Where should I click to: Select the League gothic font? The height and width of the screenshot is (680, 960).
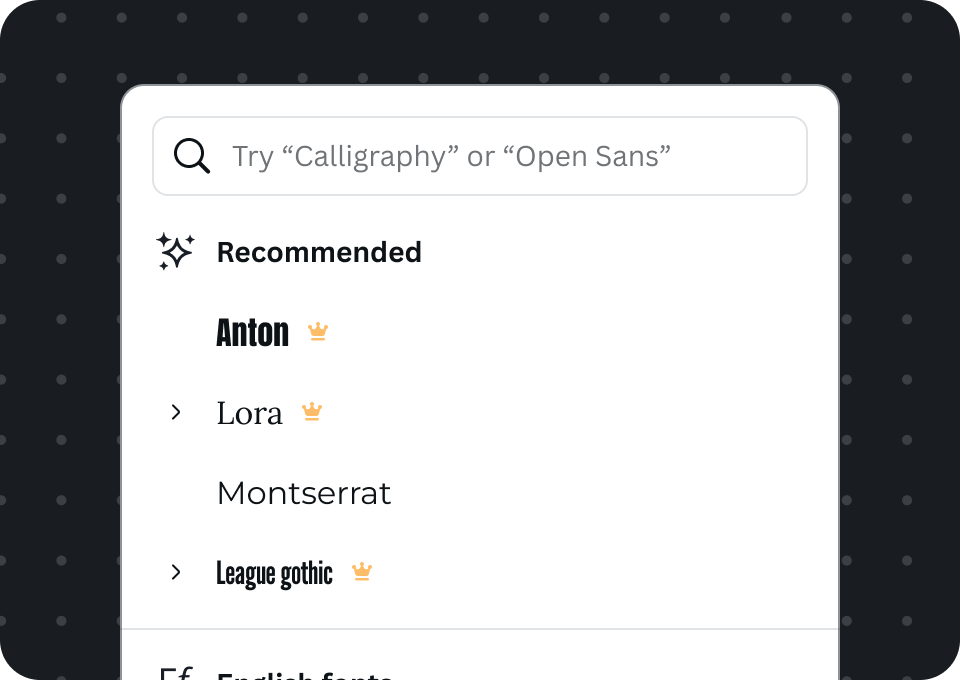click(274, 574)
